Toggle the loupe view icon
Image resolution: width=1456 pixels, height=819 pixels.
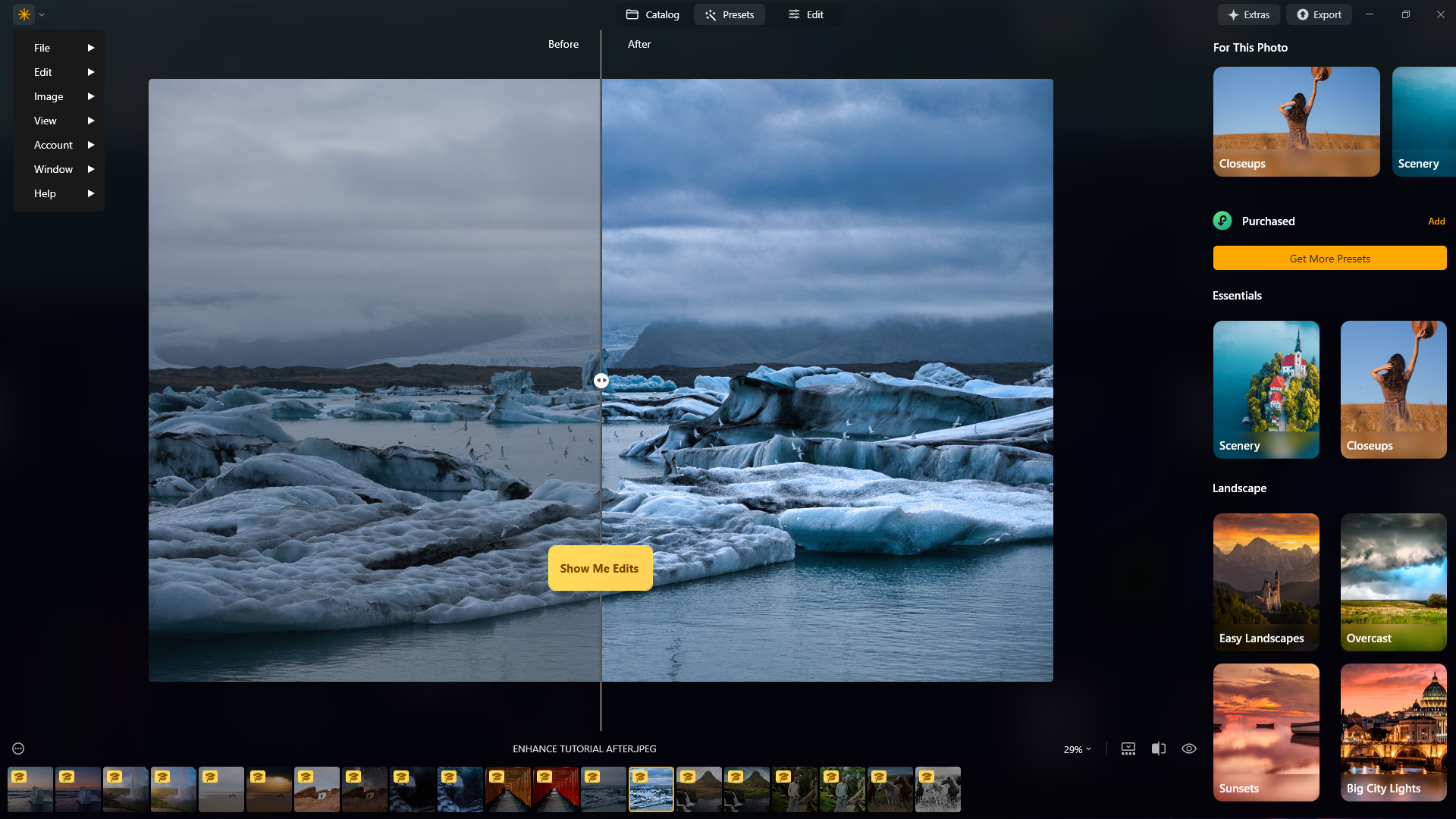[1189, 748]
